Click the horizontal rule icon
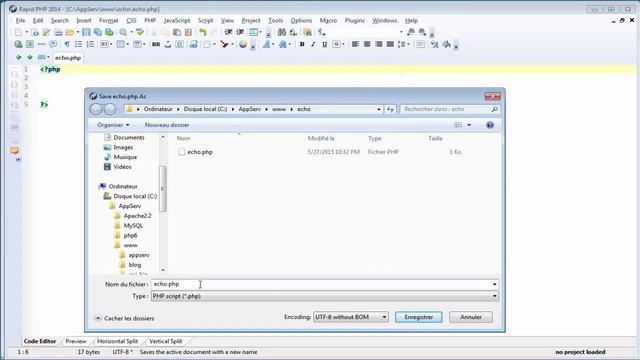Screen dimensions: 640x360 click(x=42, y=44)
